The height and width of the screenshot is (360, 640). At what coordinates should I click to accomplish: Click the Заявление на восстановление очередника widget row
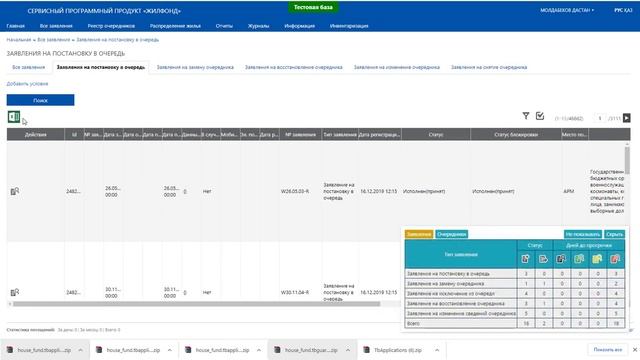coord(514,303)
